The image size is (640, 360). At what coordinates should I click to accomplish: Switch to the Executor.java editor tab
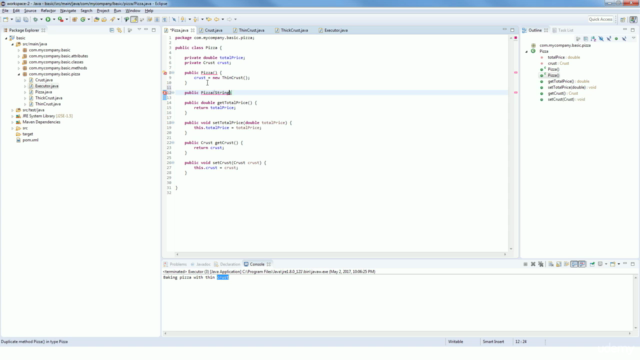click(x=336, y=30)
